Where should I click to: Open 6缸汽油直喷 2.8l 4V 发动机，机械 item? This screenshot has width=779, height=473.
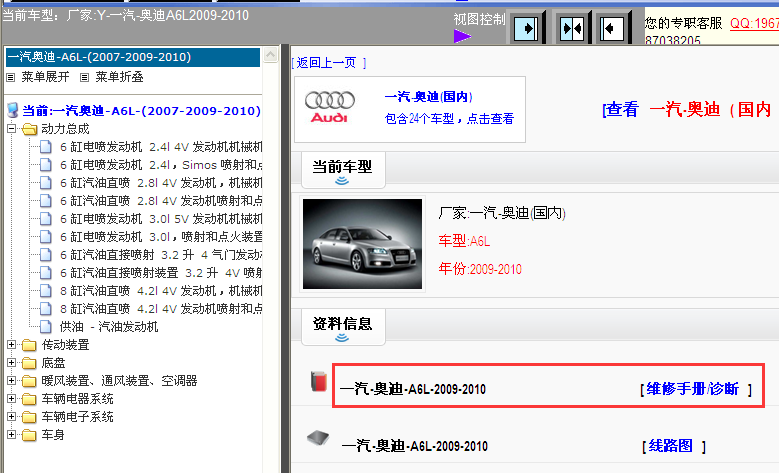tap(161, 183)
